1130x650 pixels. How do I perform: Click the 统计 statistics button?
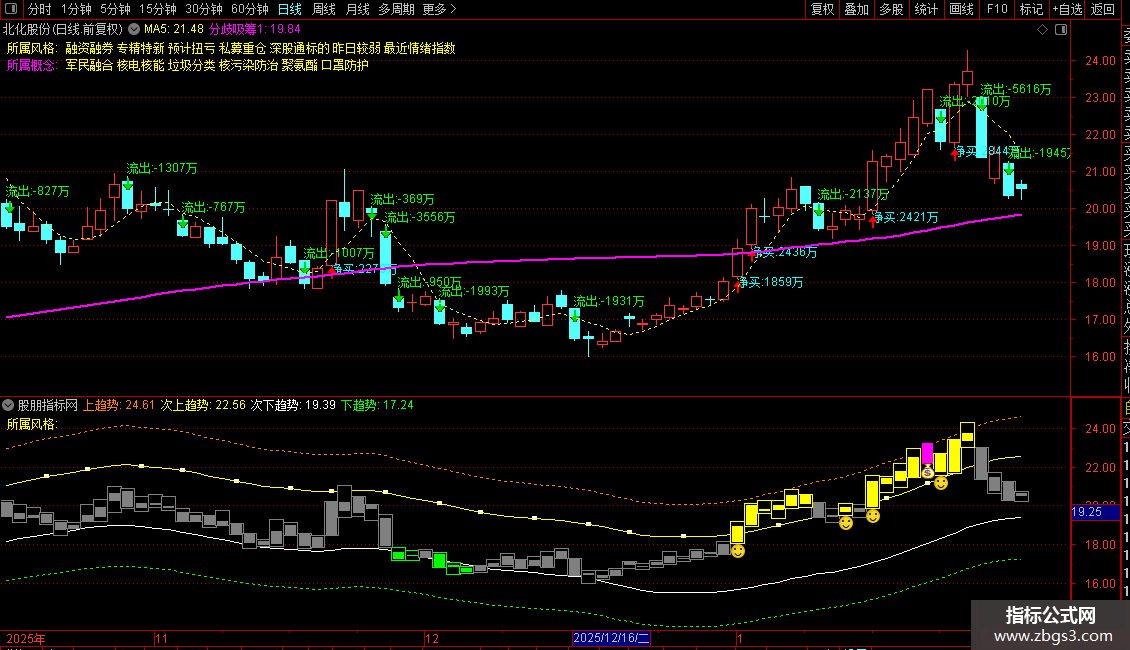click(x=926, y=9)
